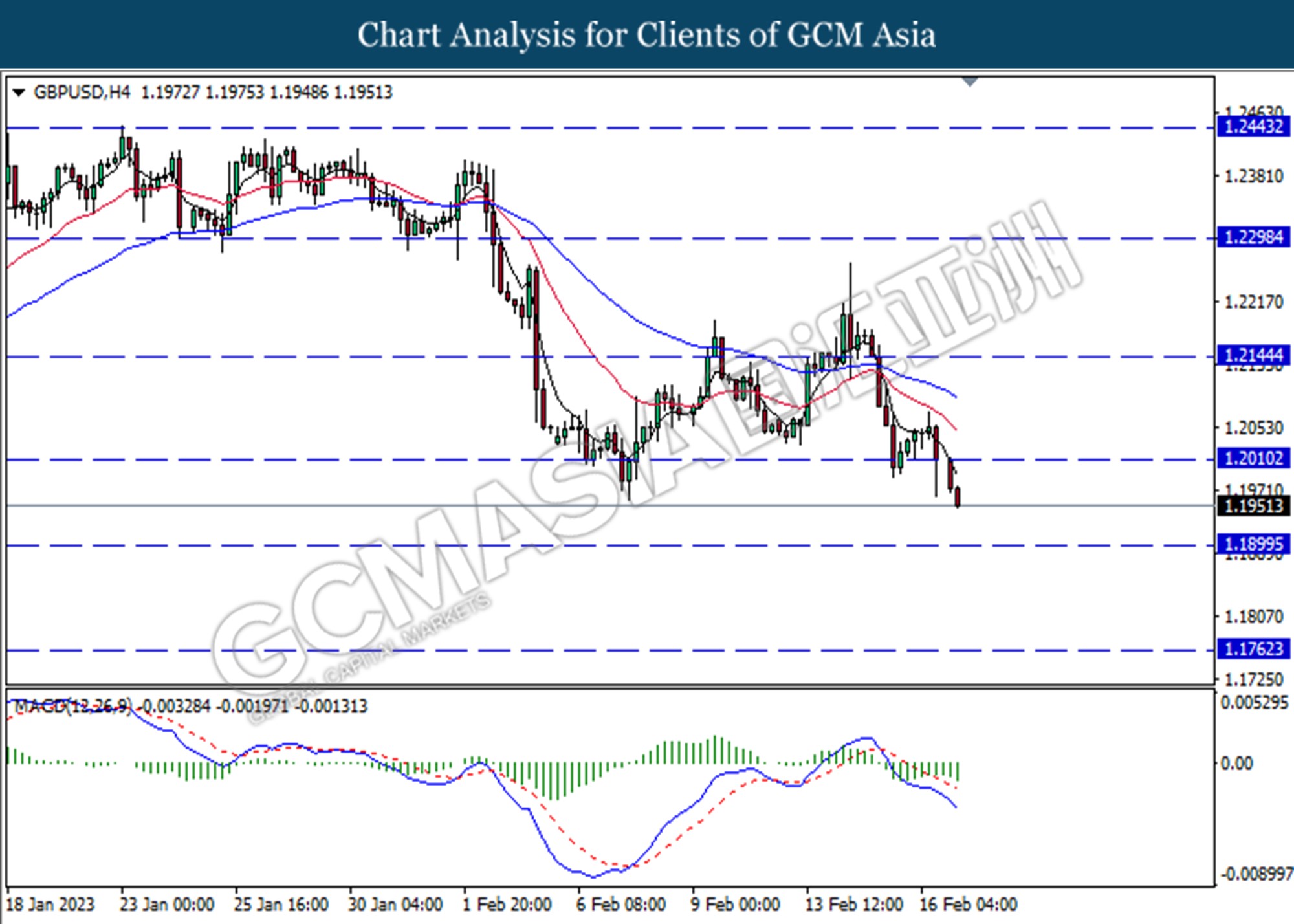This screenshot has height=924, width=1294.
Task: Select the 1.20102 price level label
Action: click(1254, 459)
